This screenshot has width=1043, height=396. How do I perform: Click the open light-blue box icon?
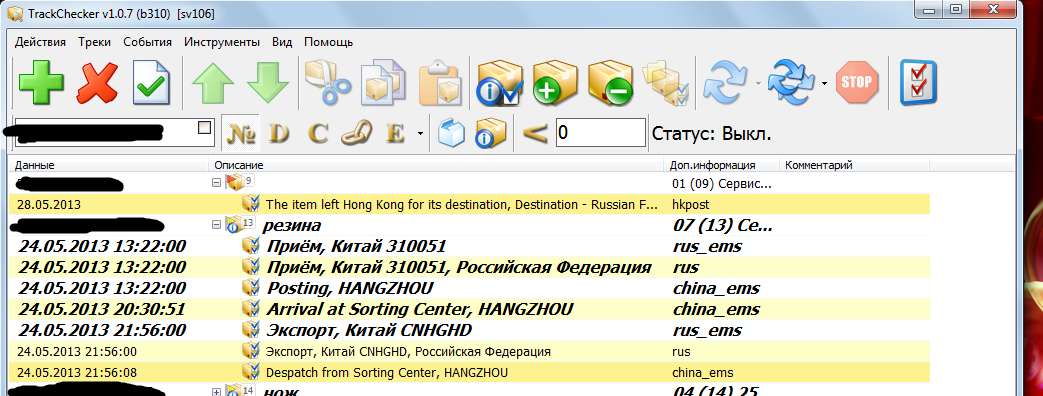point(452,133)
